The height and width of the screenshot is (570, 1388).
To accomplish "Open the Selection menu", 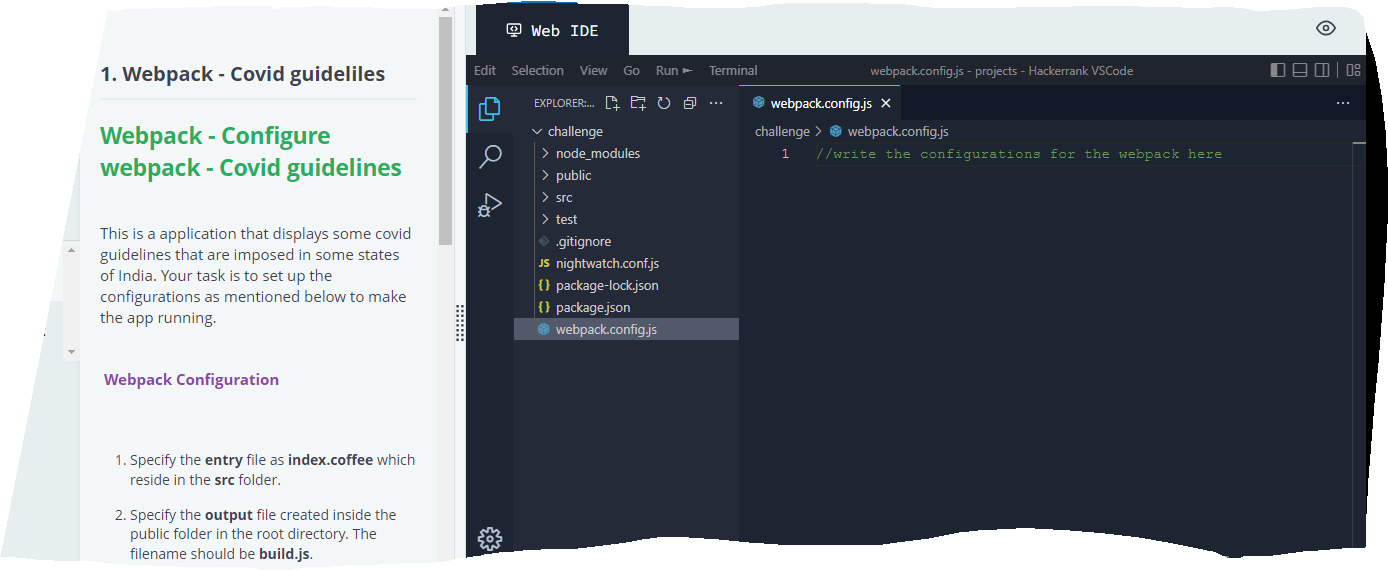I will click(x=538, y=70).
